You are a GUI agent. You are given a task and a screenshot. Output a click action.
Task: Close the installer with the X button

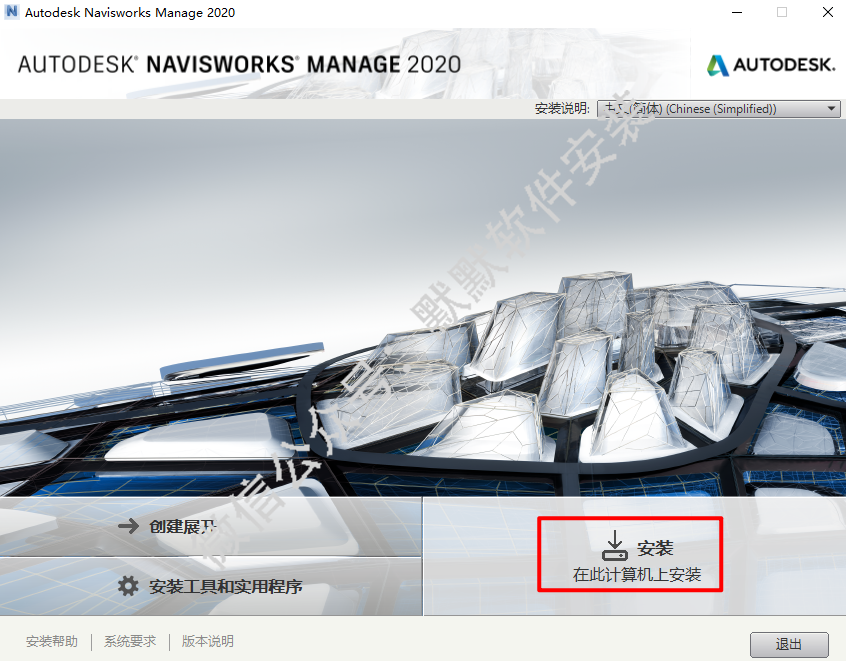pyautogui.click(x=828, y=12)
